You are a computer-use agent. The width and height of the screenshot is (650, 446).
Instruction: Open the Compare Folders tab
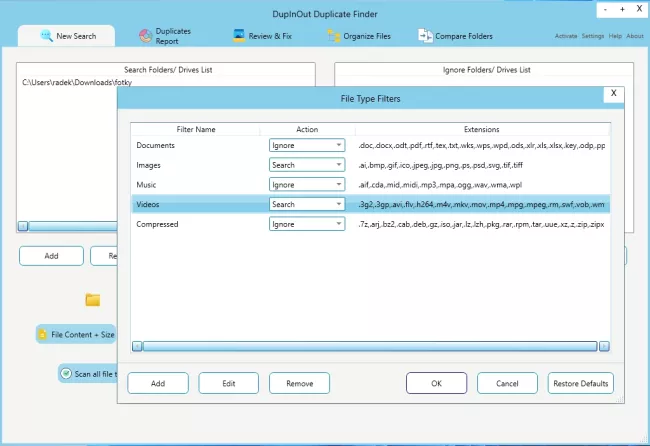(x=455, y=36)
